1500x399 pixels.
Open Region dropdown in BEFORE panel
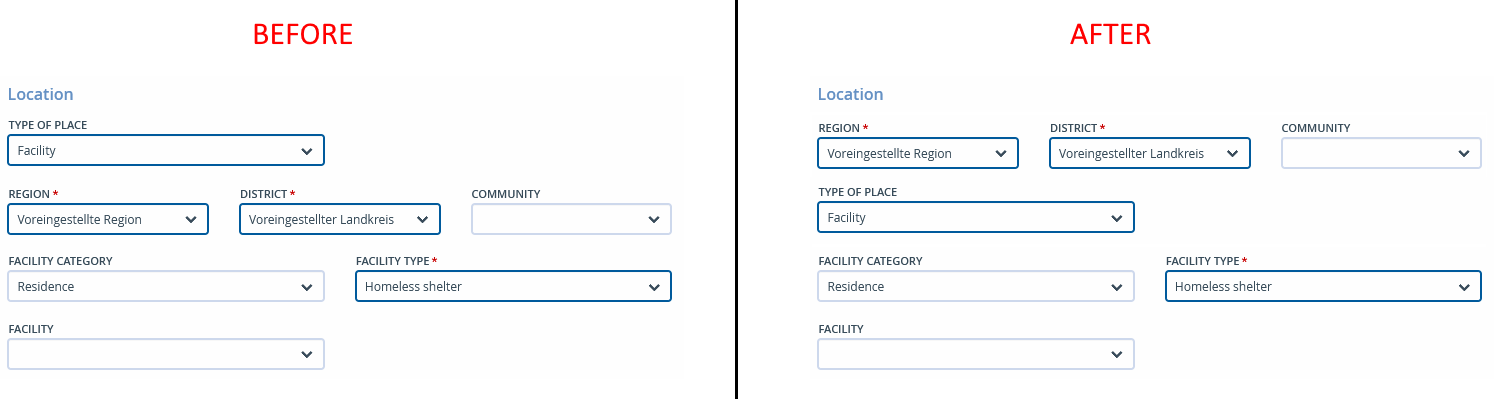(108, 219)
